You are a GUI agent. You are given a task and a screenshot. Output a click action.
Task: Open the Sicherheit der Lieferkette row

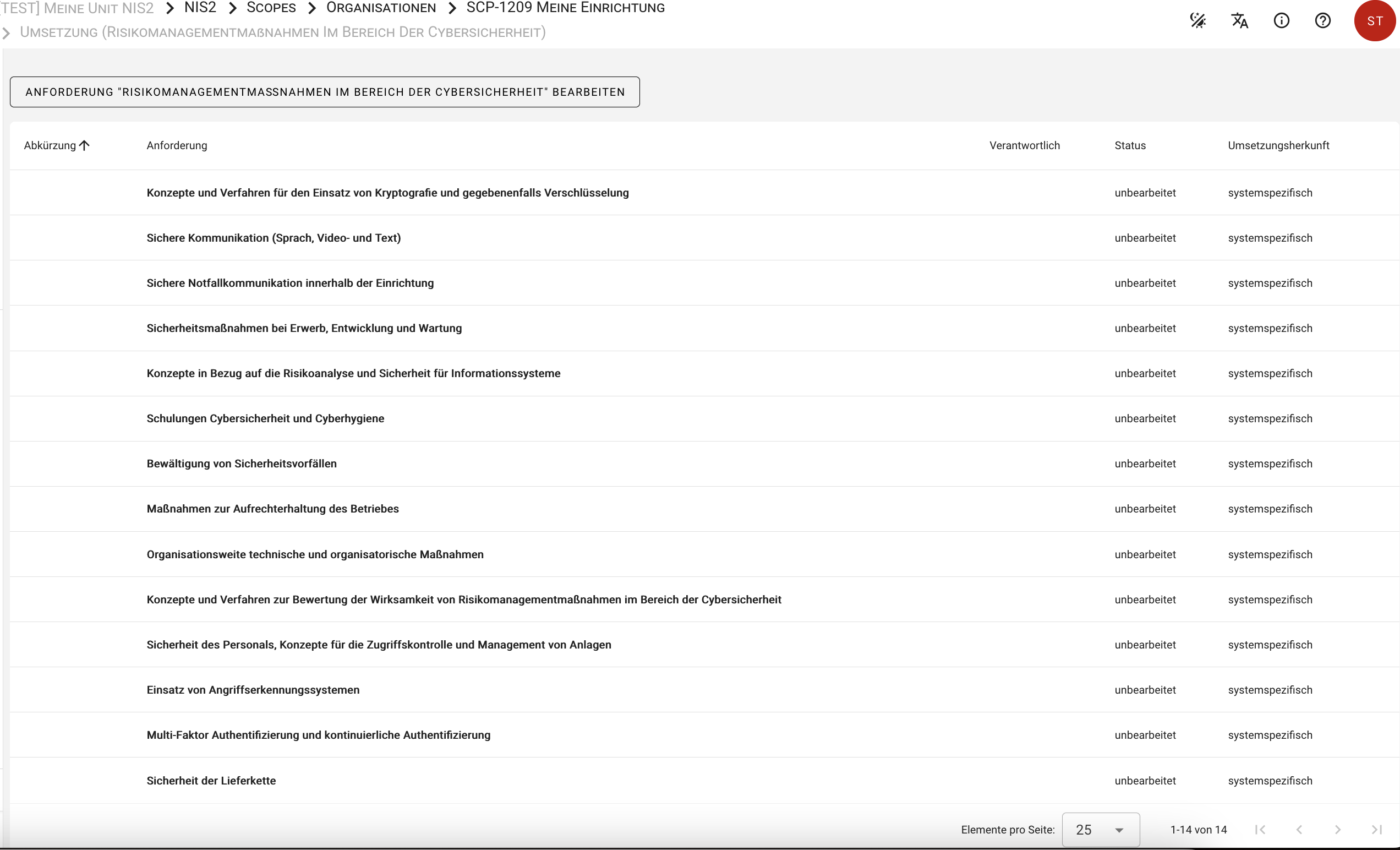pos(211,781)
